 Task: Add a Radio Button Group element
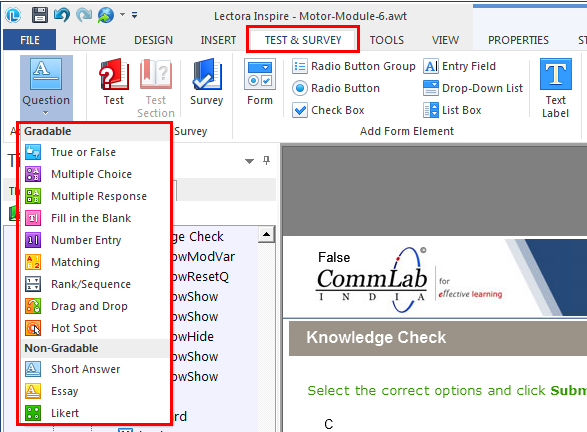(x=354, y=66)
